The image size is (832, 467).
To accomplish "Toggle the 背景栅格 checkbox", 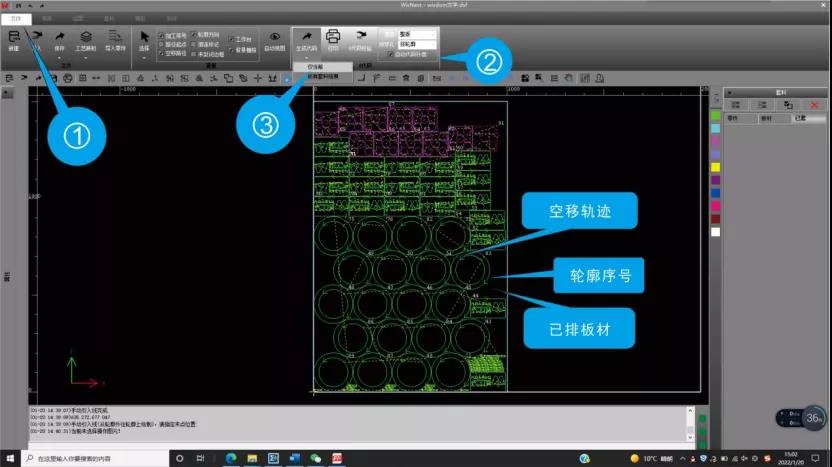I will point(231,50).
